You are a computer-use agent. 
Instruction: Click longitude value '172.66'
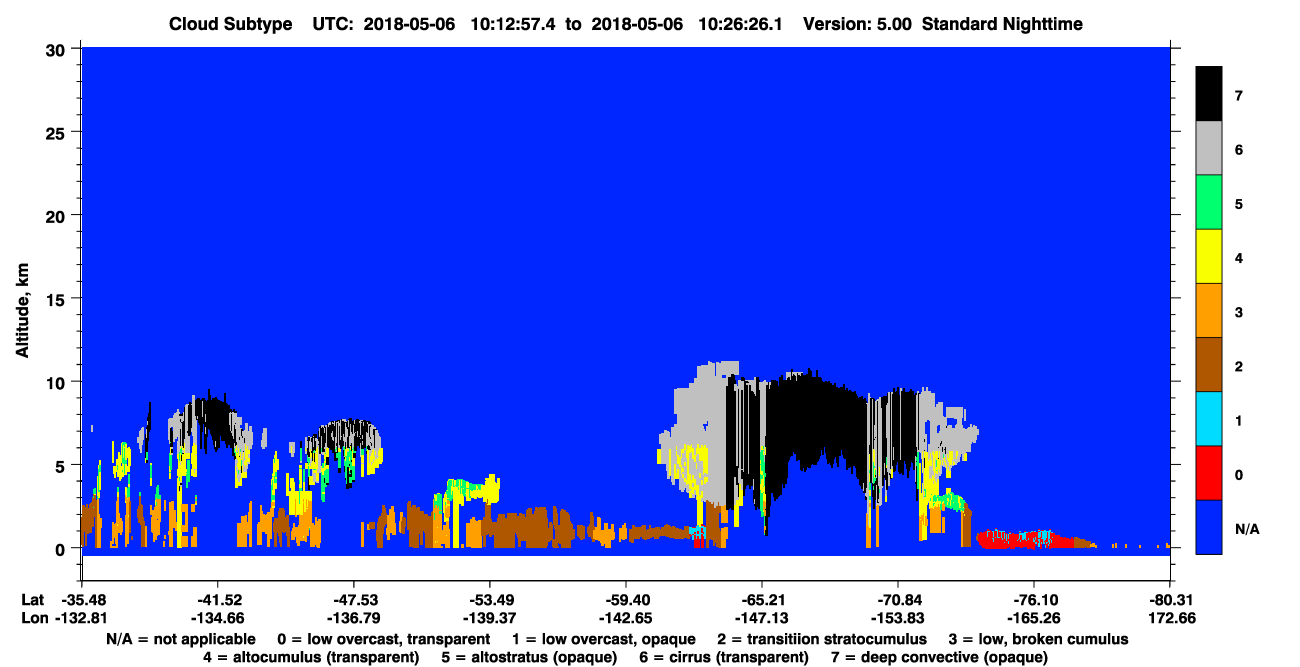pos(1170,617)
